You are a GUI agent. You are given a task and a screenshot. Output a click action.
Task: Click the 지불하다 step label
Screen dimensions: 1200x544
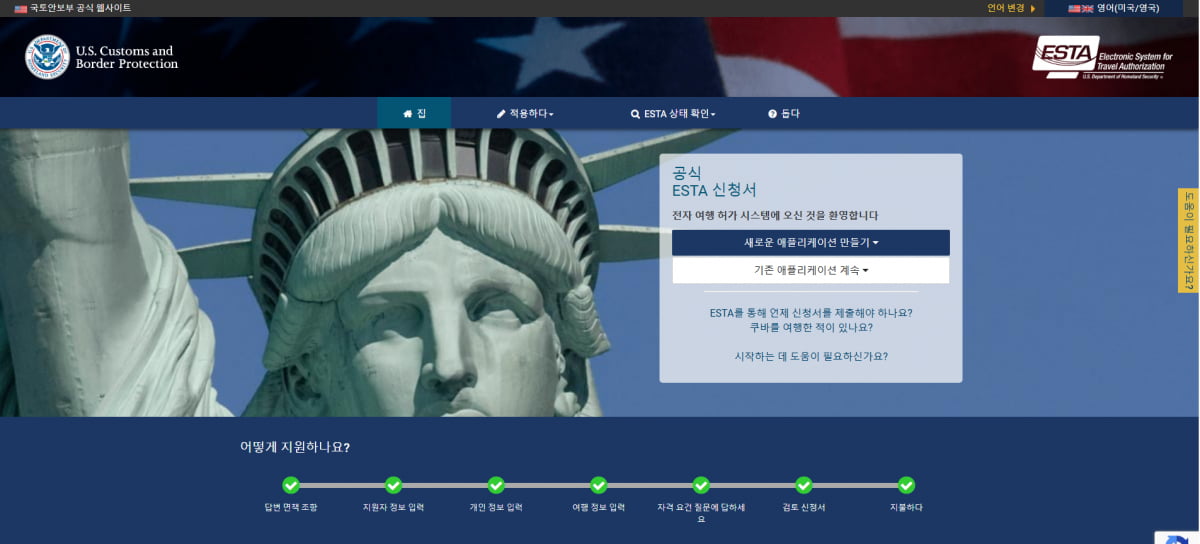point(906,507)
